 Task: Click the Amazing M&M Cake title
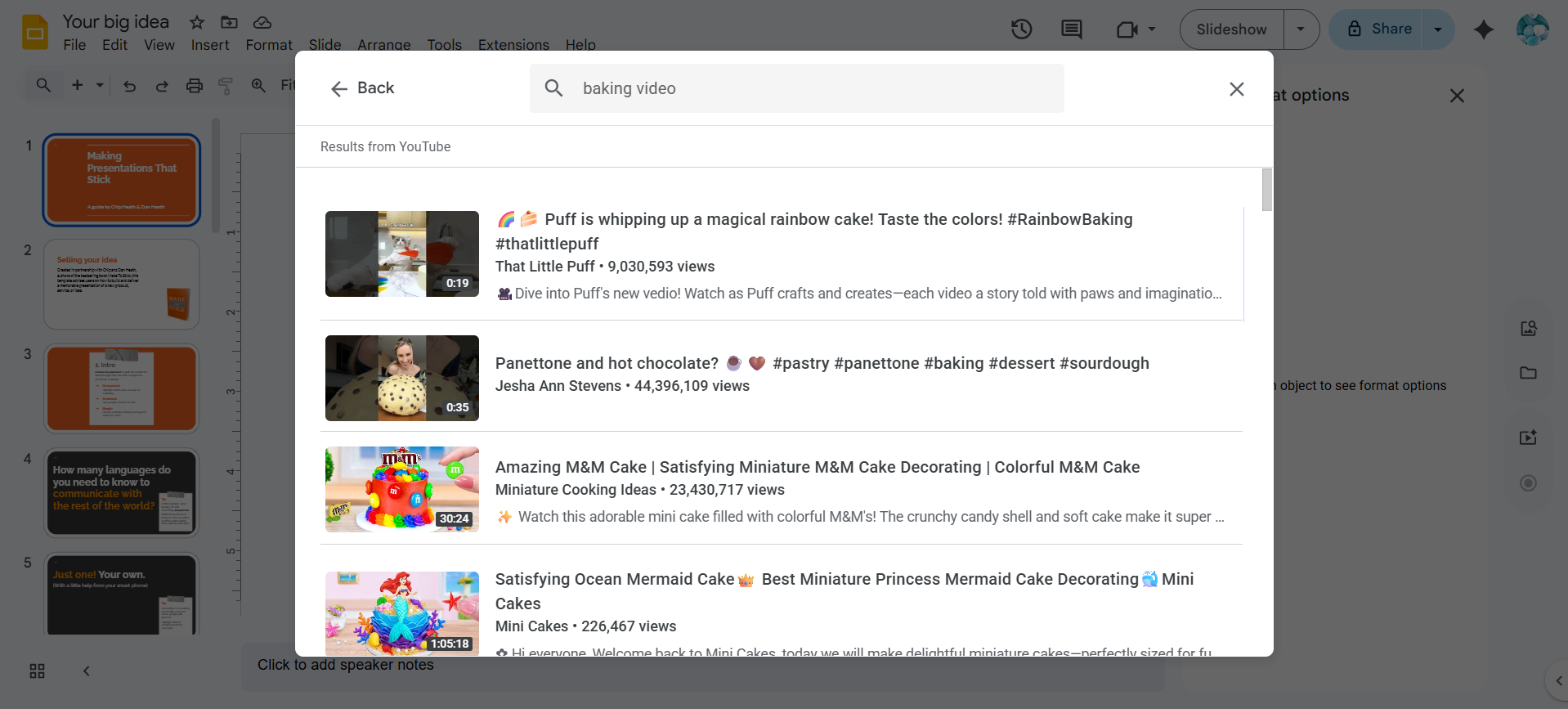click(x=818, y=467)
